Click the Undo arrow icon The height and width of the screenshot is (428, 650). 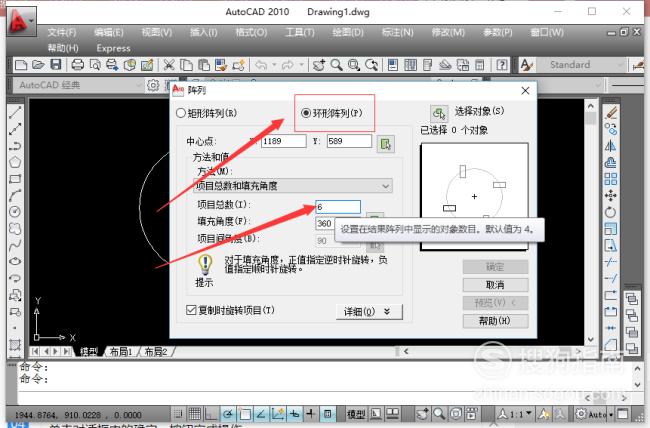261,65
